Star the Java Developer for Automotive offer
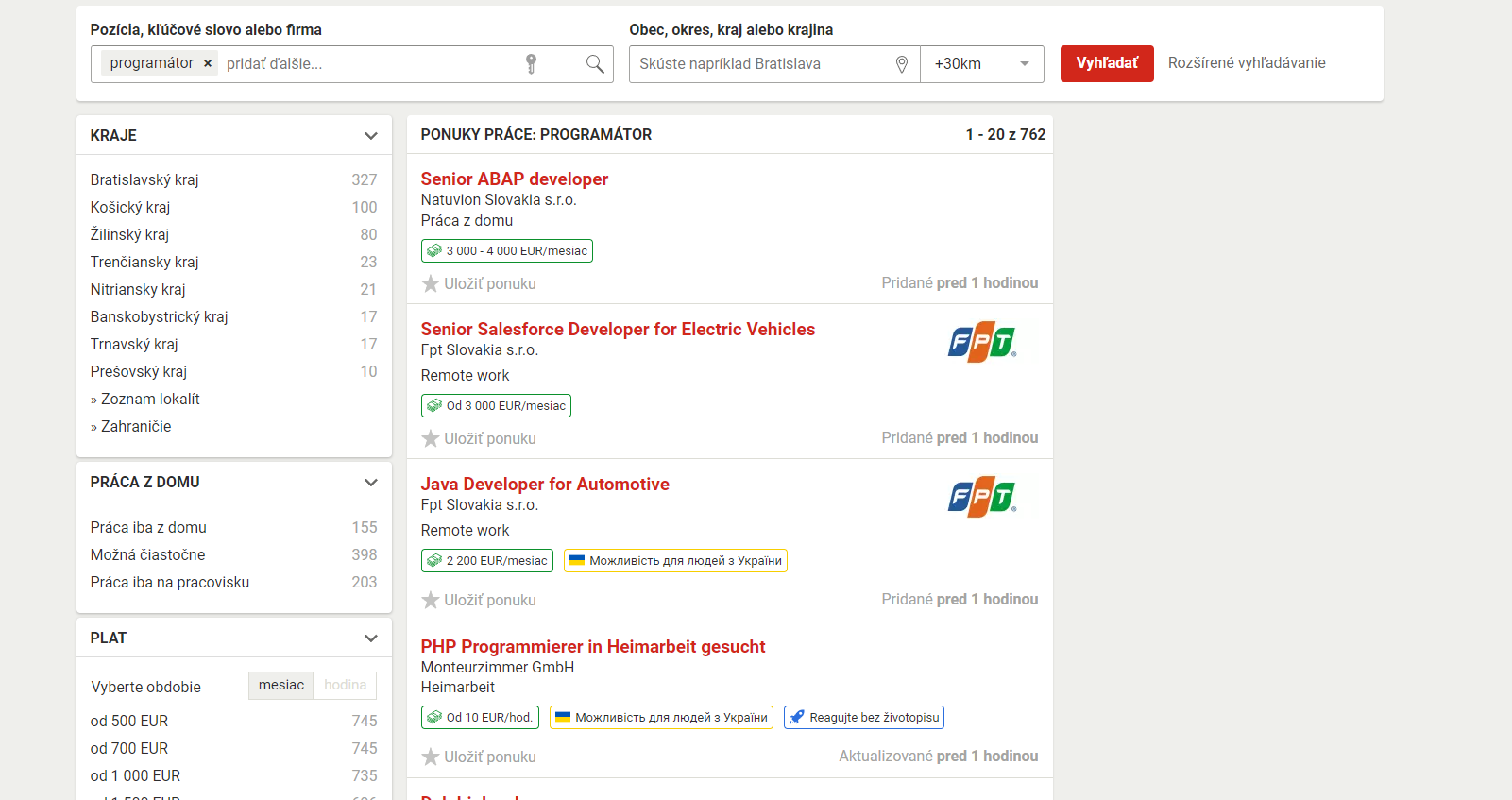 pos(431,600)
